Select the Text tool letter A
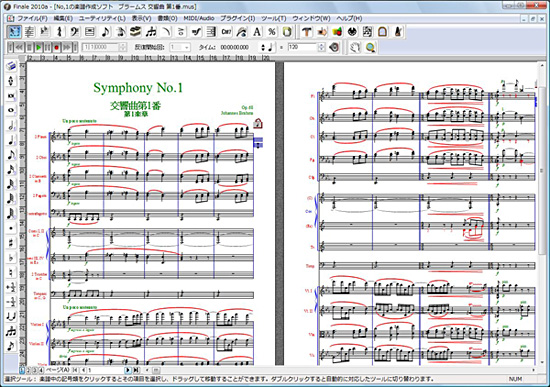 (256, 32)
